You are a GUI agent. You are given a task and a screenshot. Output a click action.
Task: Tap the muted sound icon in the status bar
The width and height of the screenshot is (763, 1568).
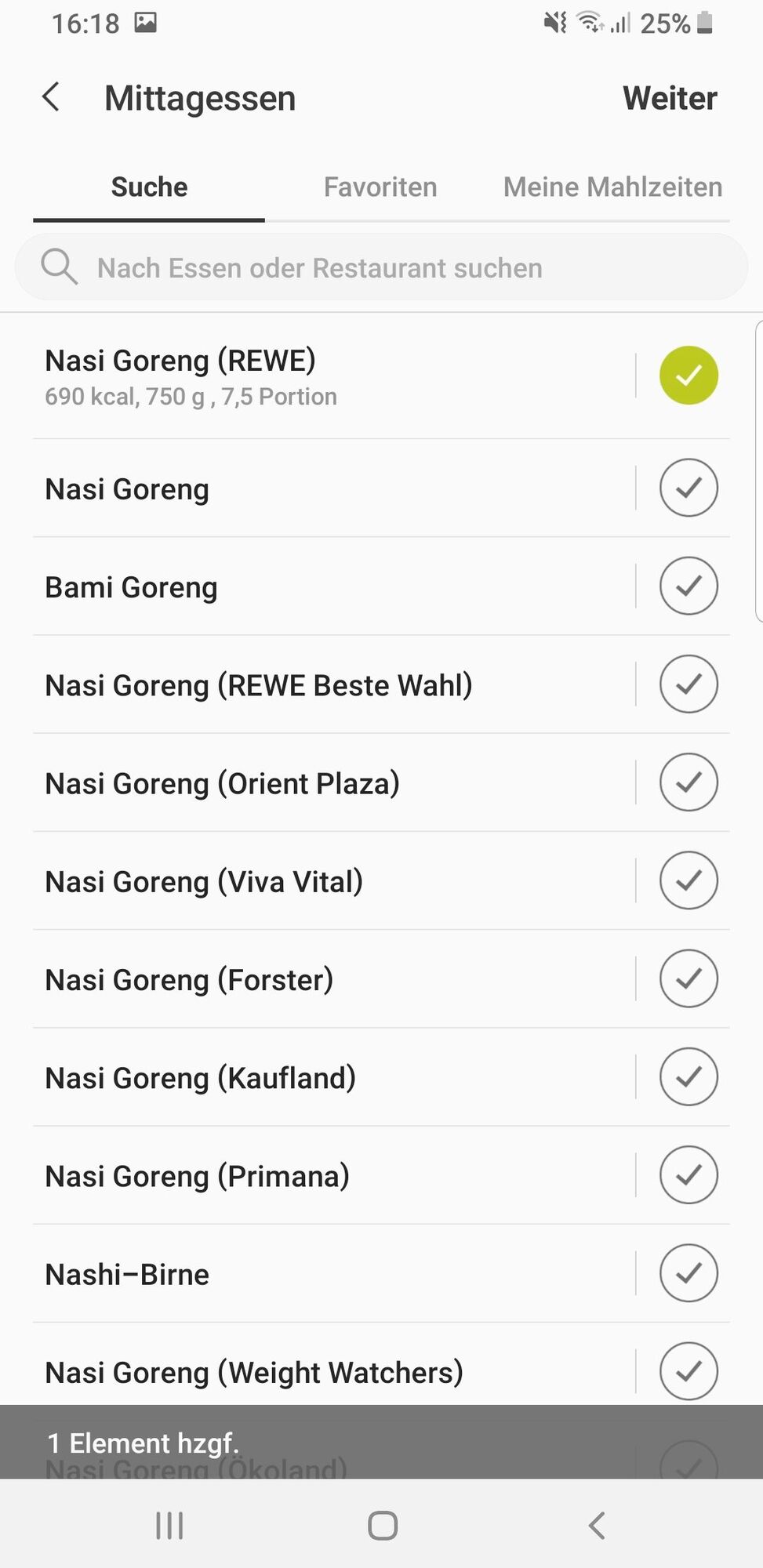555,23
